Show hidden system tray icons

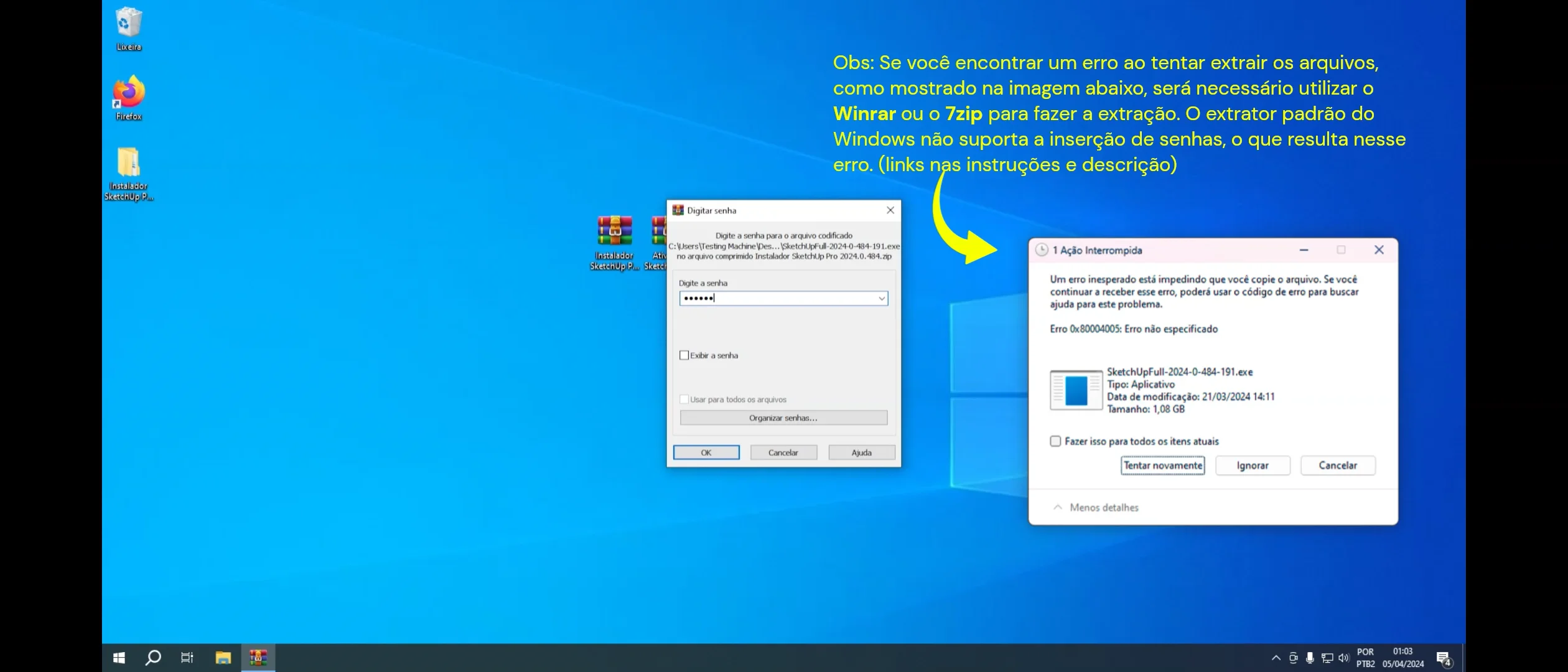point(1276,658)
